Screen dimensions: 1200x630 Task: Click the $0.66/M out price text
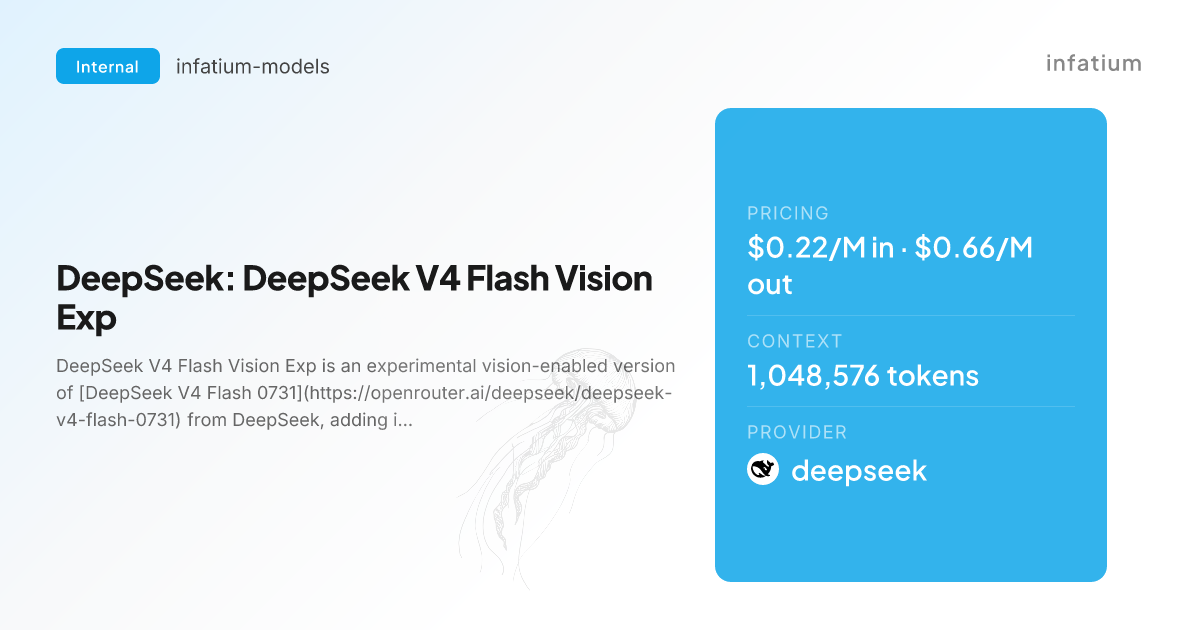(890, 265)
